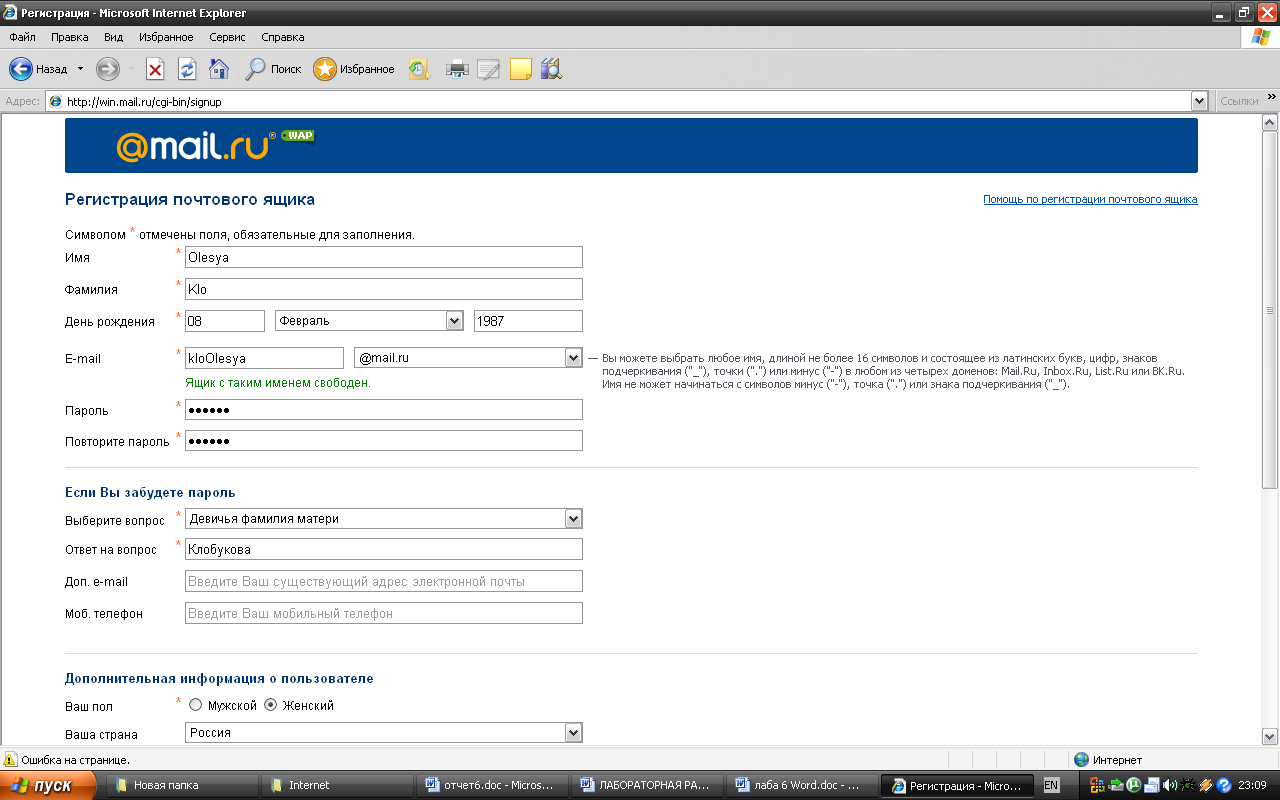Refresh the page

click(187, 69)
